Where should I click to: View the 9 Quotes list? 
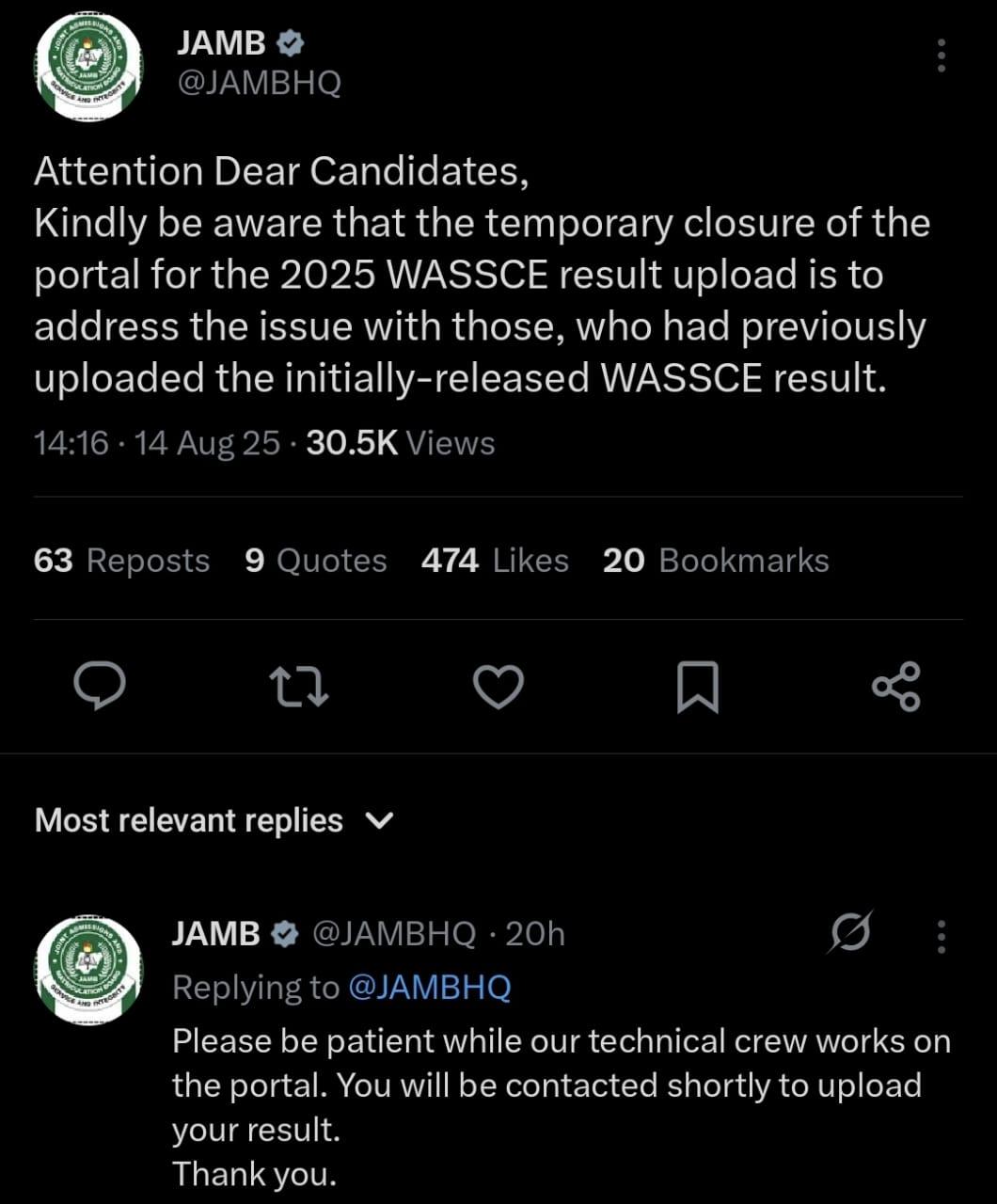click(315, 561)
